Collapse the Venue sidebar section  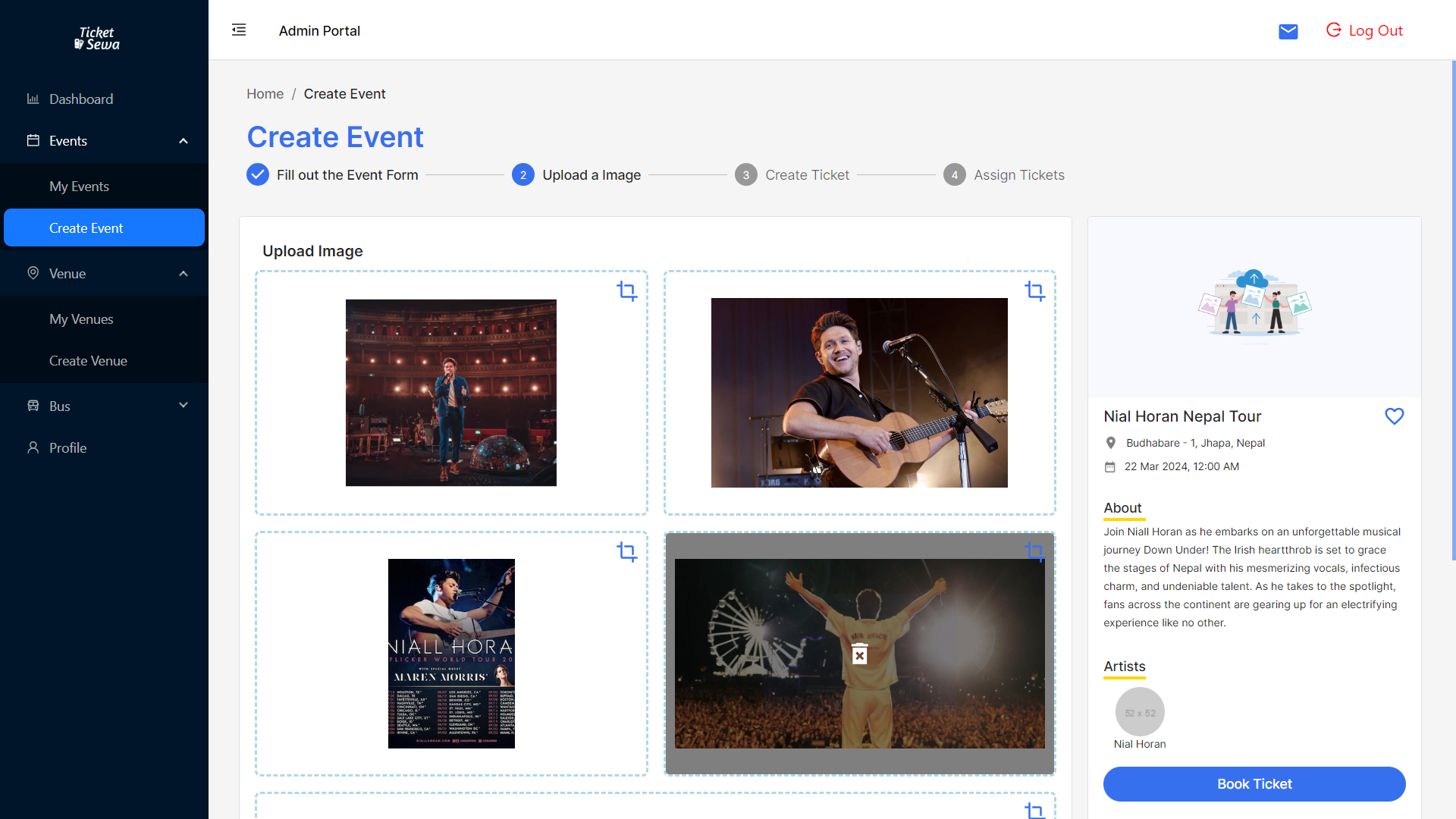(183, 274)
